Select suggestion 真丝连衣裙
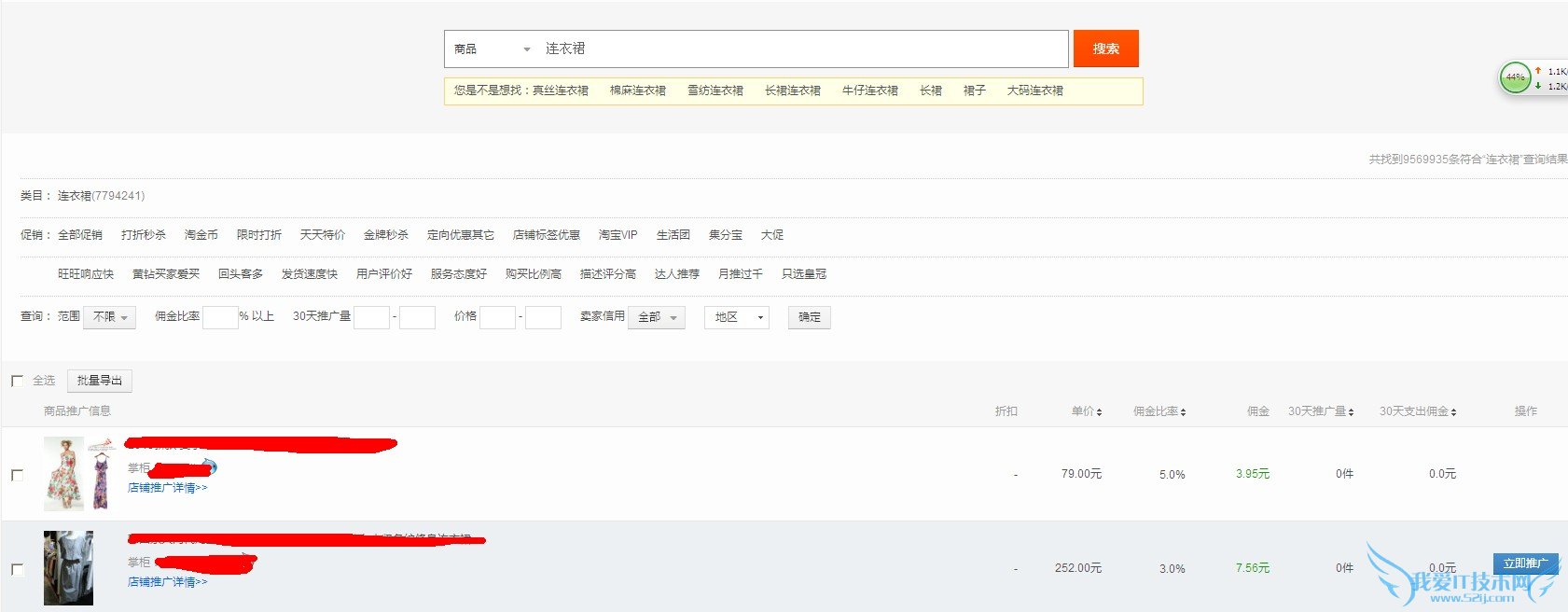Screen dimensions: 1568x612 tap(560, 90)
